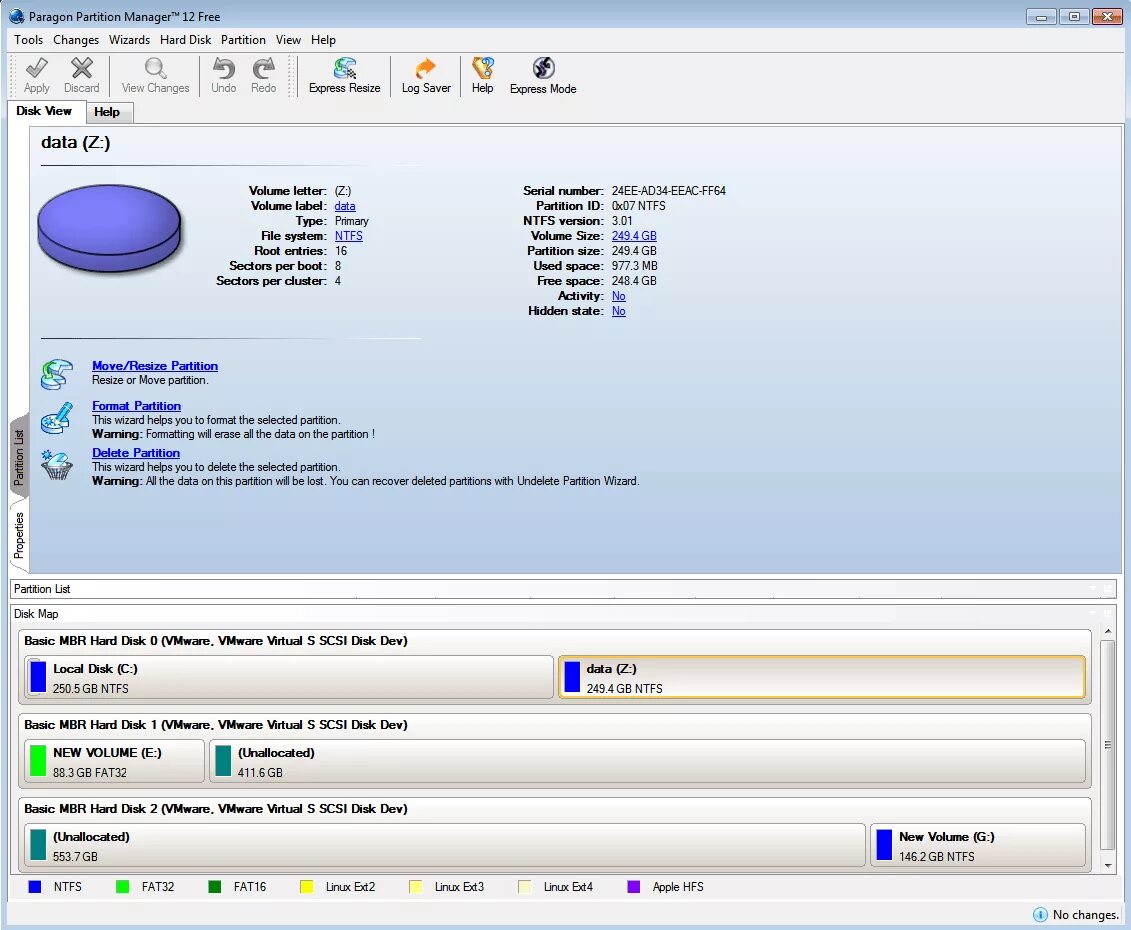Click Basic MBR Hard Disk 1 header
Image resolution: width=1131 pixels, height=930 pixels.
point(216,725)
